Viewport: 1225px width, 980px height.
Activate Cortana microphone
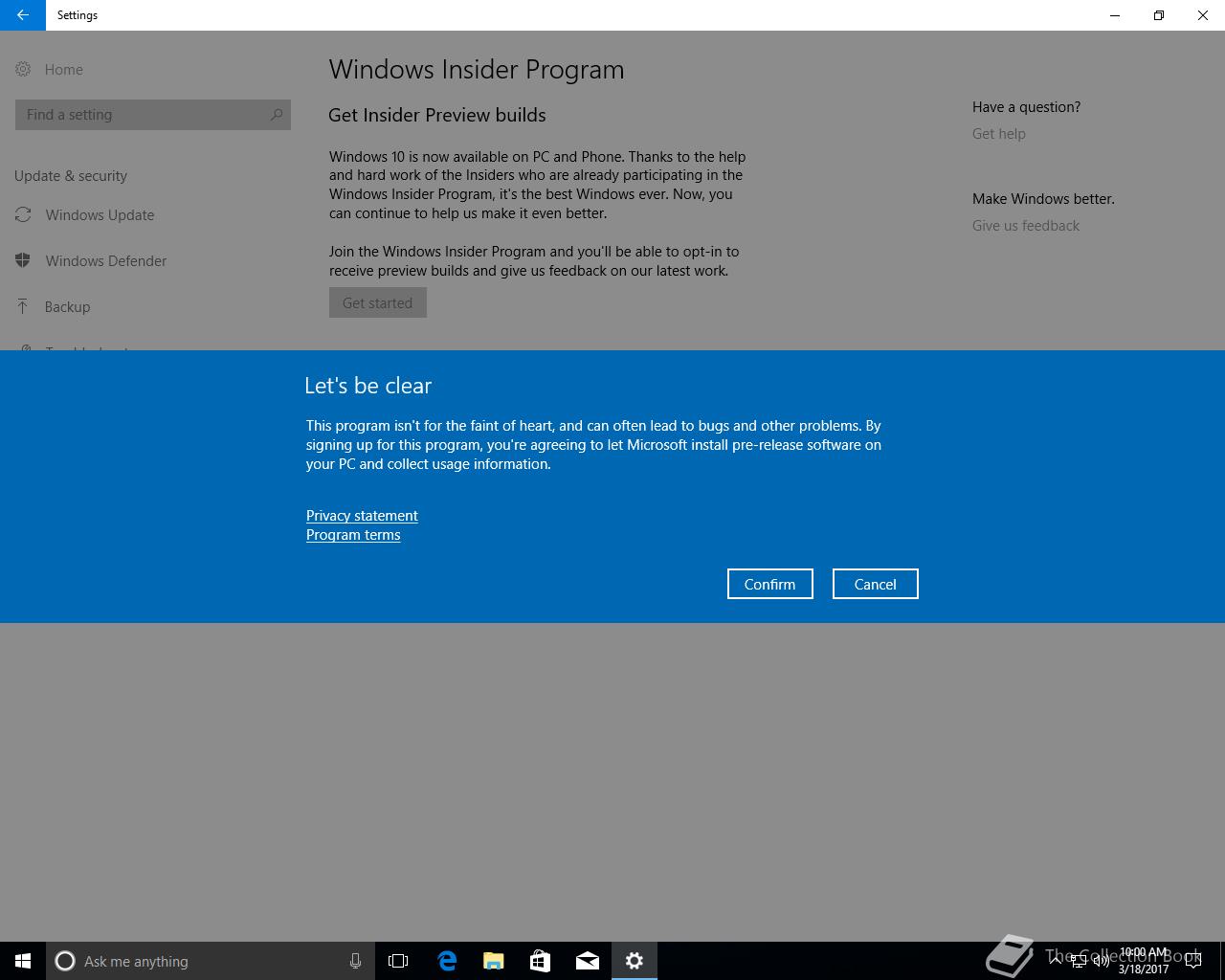pyautogui.click(x=355, y=961)
